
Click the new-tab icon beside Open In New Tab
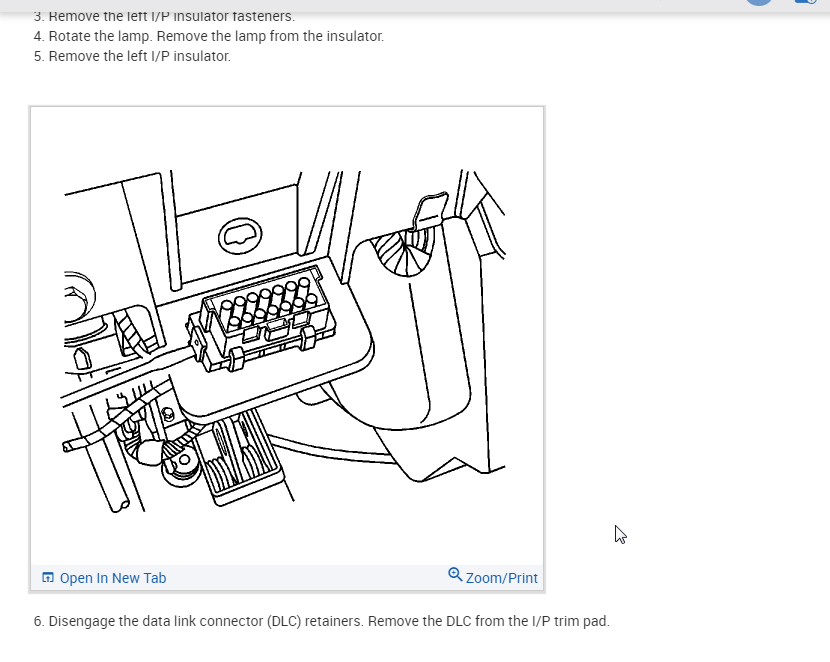coord(48,577)
